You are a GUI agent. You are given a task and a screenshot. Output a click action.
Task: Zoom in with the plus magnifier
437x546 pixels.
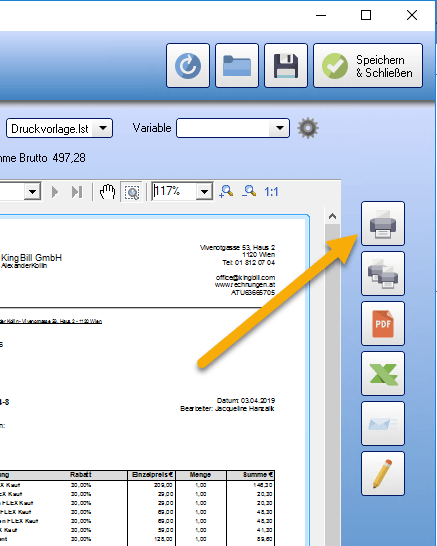226,192
